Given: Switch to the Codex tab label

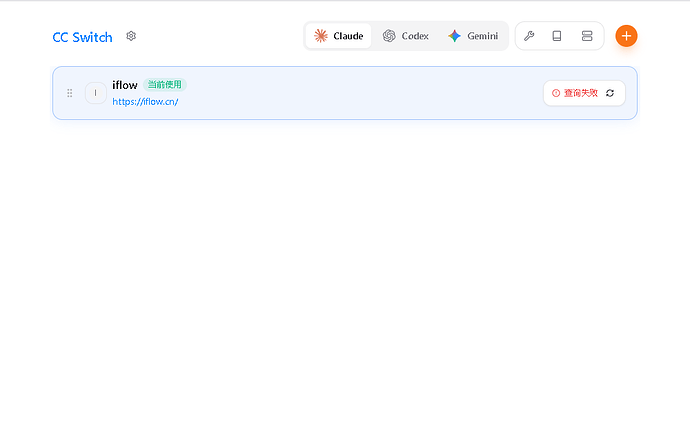Looking at the screenshot, I should (x=415, y=36).
